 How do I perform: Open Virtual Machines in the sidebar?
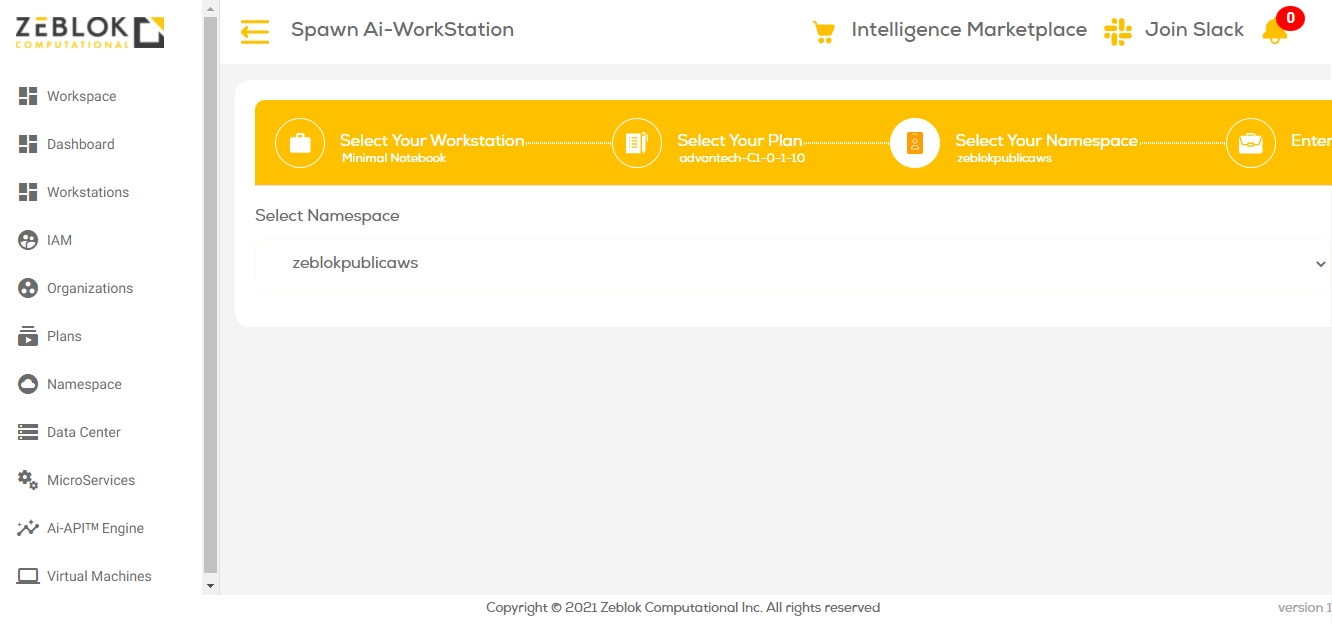(x=98, y=576)
